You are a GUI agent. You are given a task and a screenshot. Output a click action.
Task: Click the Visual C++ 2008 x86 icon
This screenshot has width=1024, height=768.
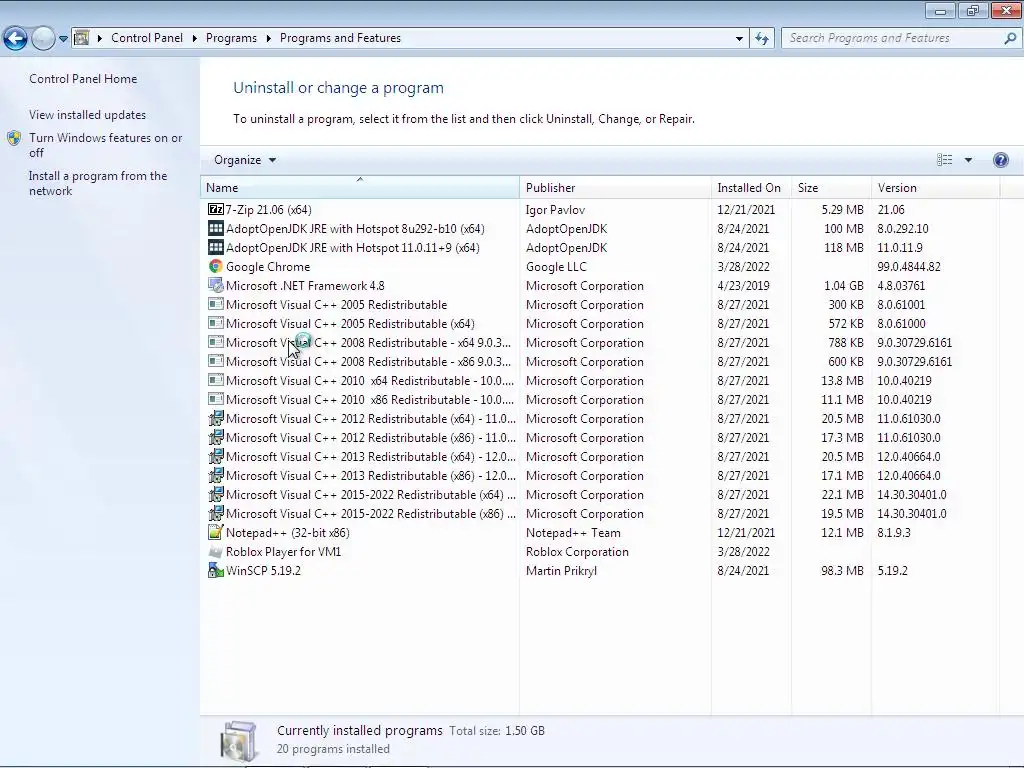[216, 361]
